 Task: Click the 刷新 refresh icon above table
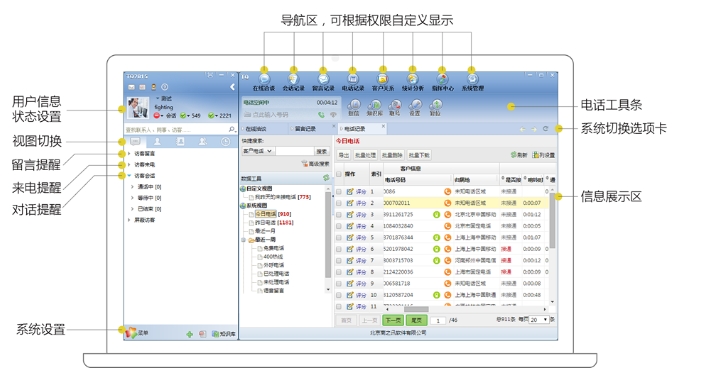(513, 155)
